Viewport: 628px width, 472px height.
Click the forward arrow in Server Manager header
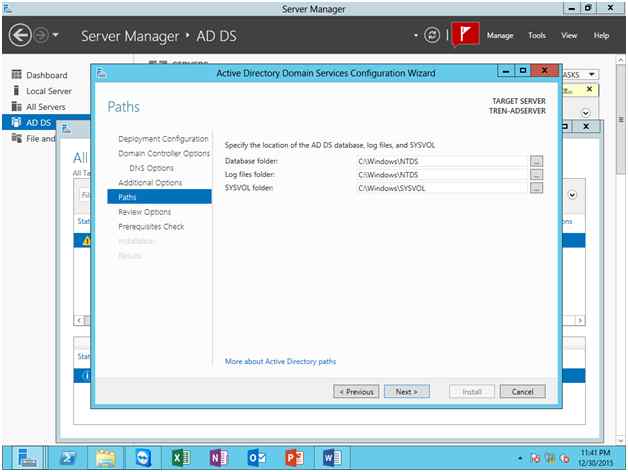(40, 35)
